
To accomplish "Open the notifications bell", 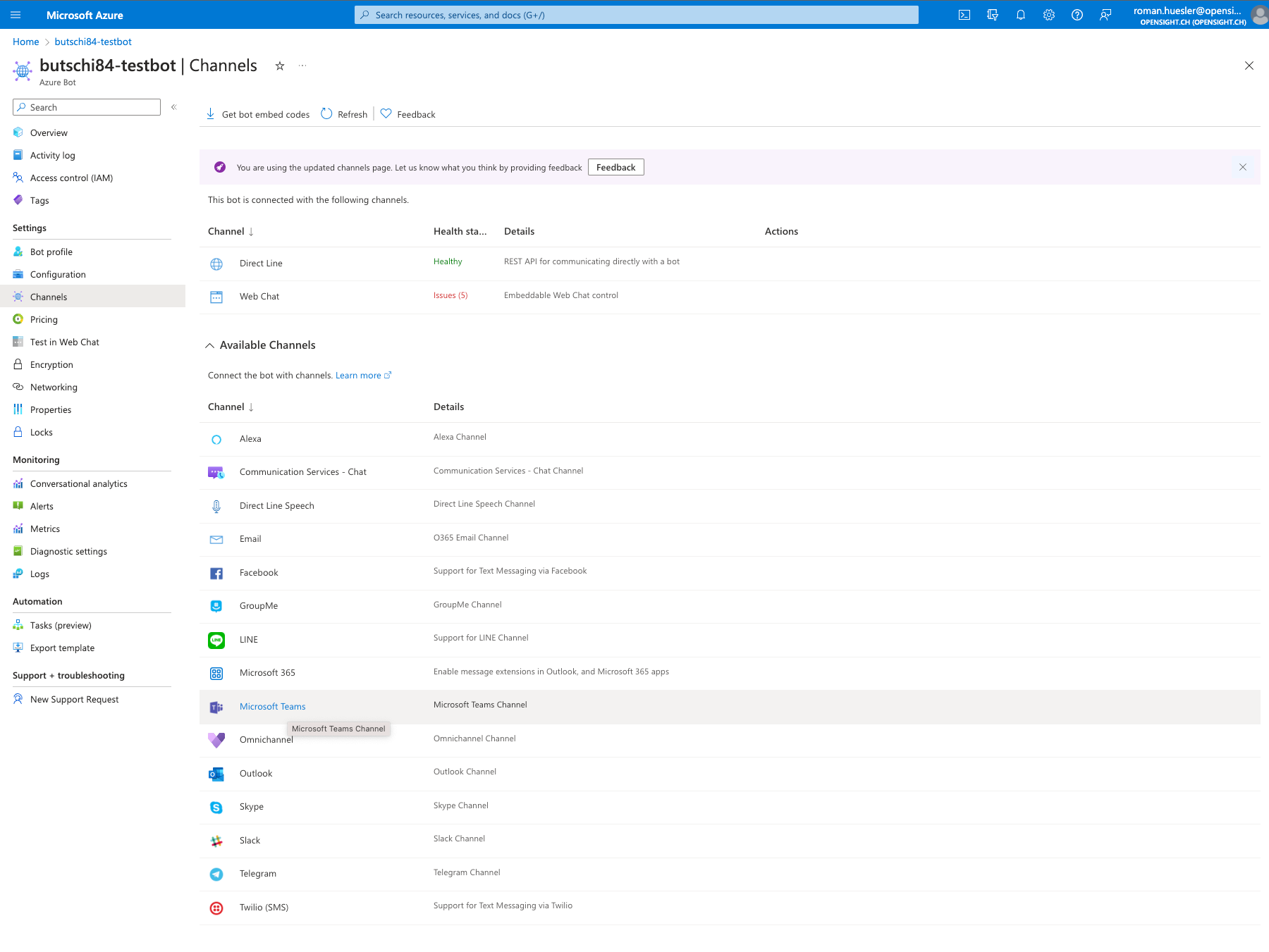I will coord(1021,15).
